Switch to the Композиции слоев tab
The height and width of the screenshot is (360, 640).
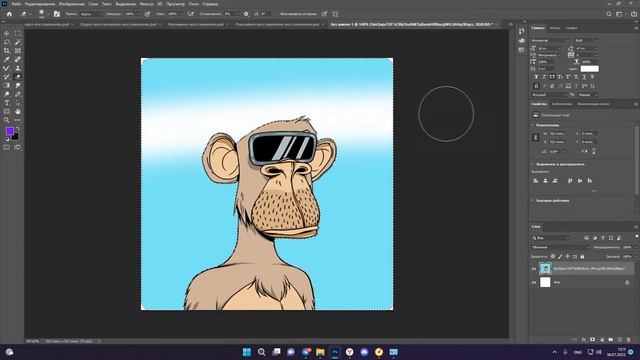coord(593,104)
